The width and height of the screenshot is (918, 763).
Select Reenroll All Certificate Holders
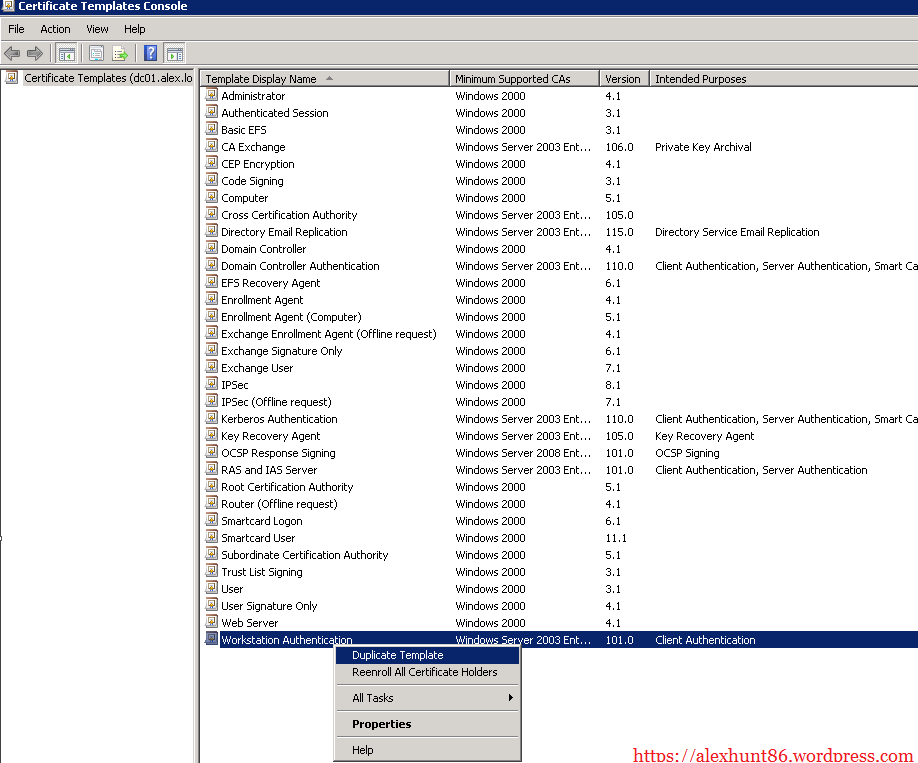coord(424,672)
